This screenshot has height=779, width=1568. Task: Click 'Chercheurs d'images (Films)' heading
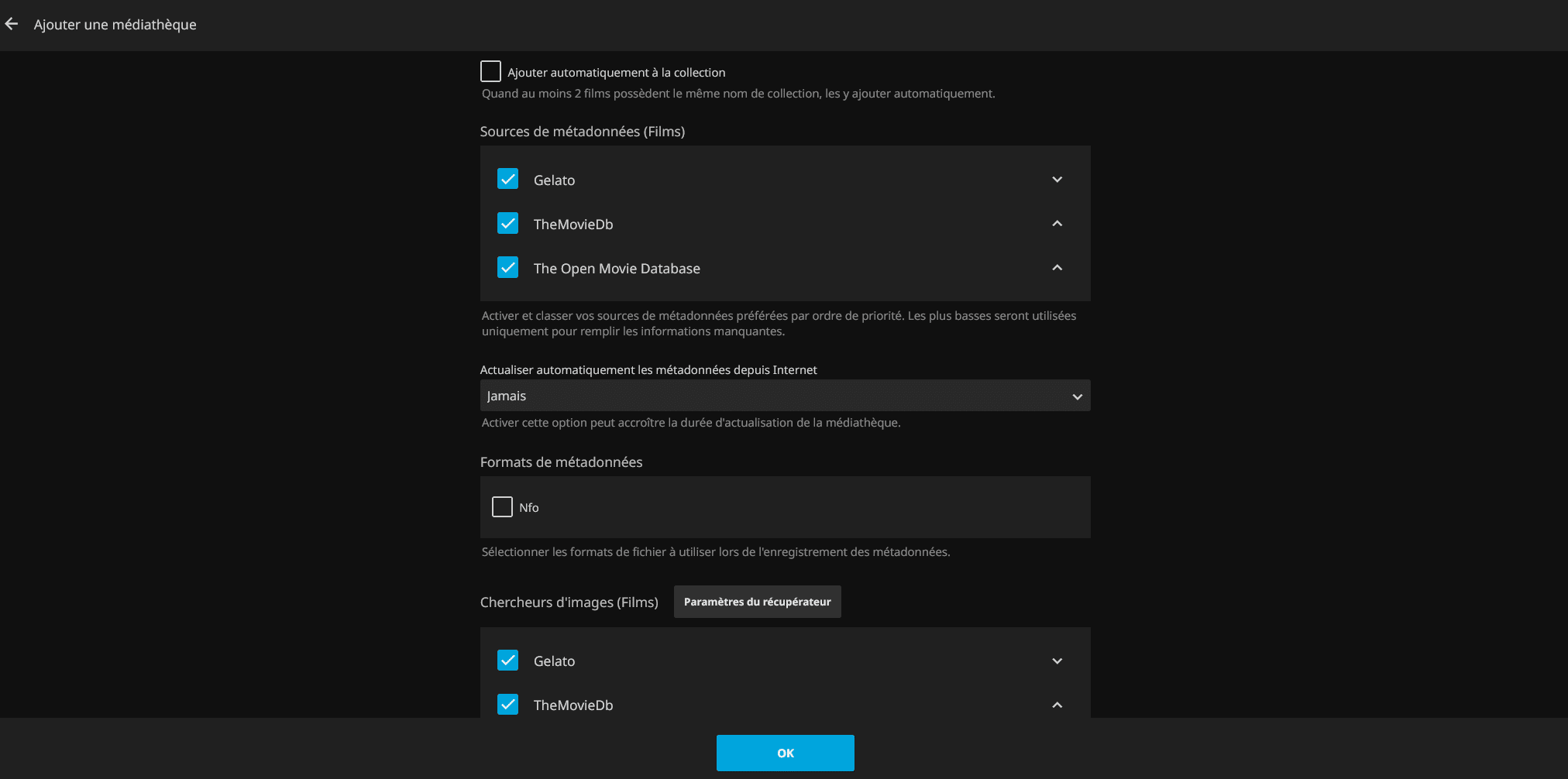[x=569, y=602]
